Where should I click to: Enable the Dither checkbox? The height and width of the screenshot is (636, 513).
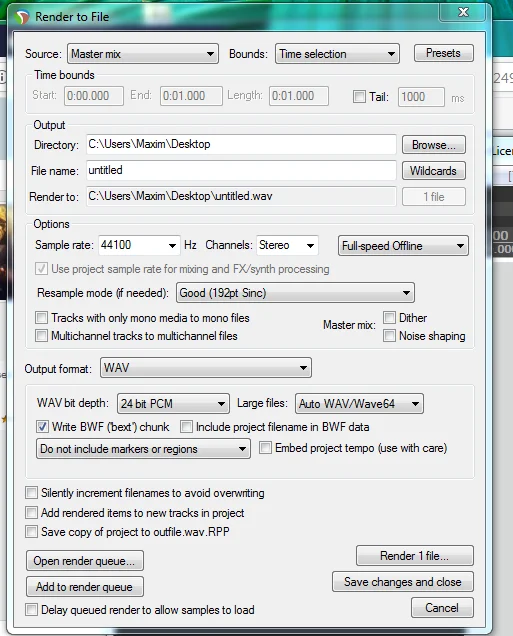point(389,318)
